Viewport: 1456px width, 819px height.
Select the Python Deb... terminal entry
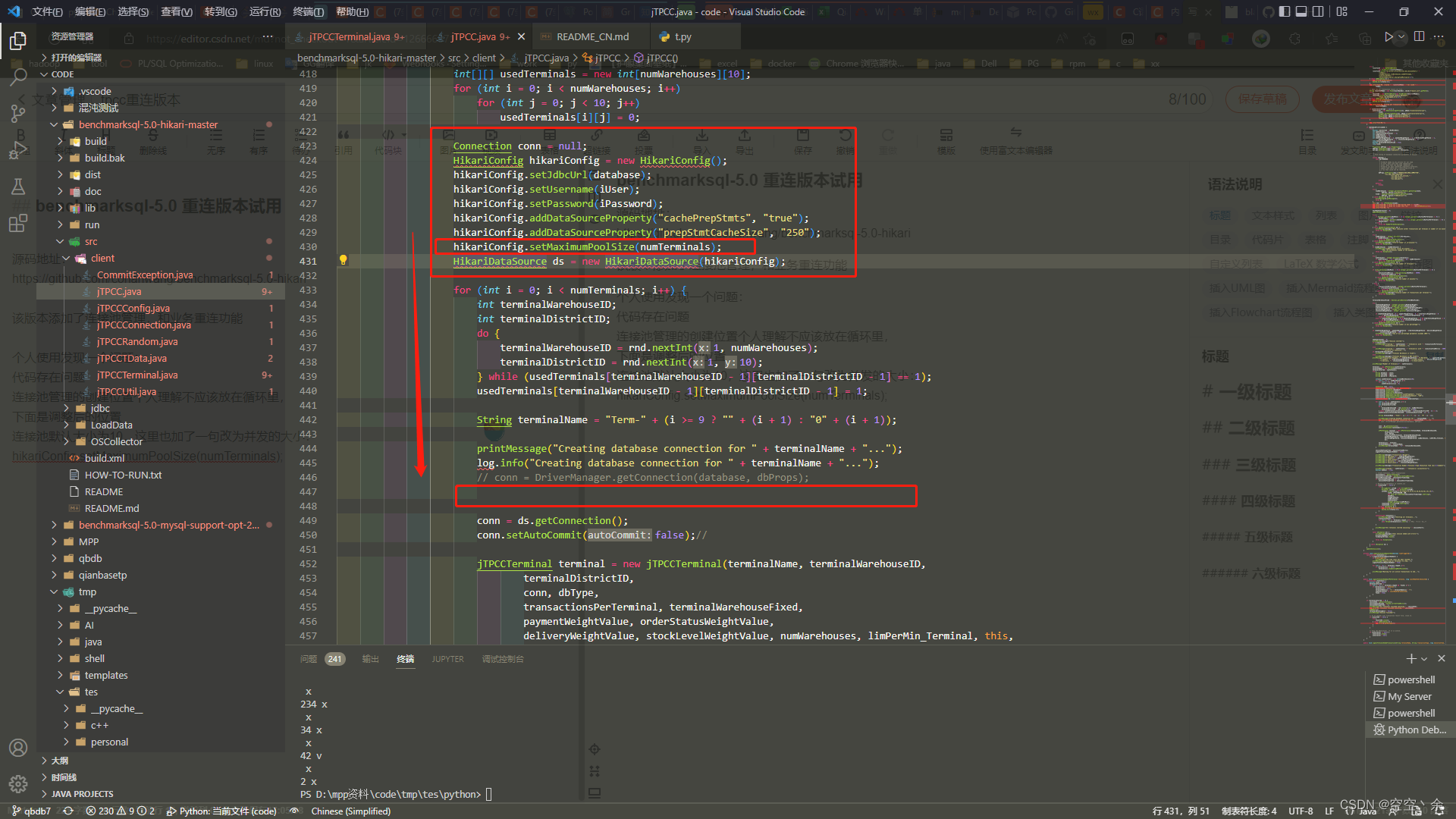click(x=1410, y=730)
